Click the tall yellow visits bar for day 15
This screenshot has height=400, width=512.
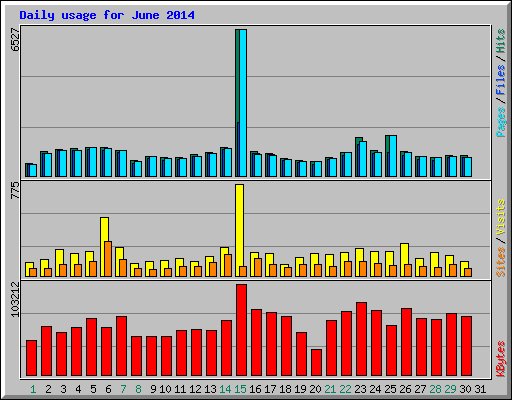(x=239, y=225)
